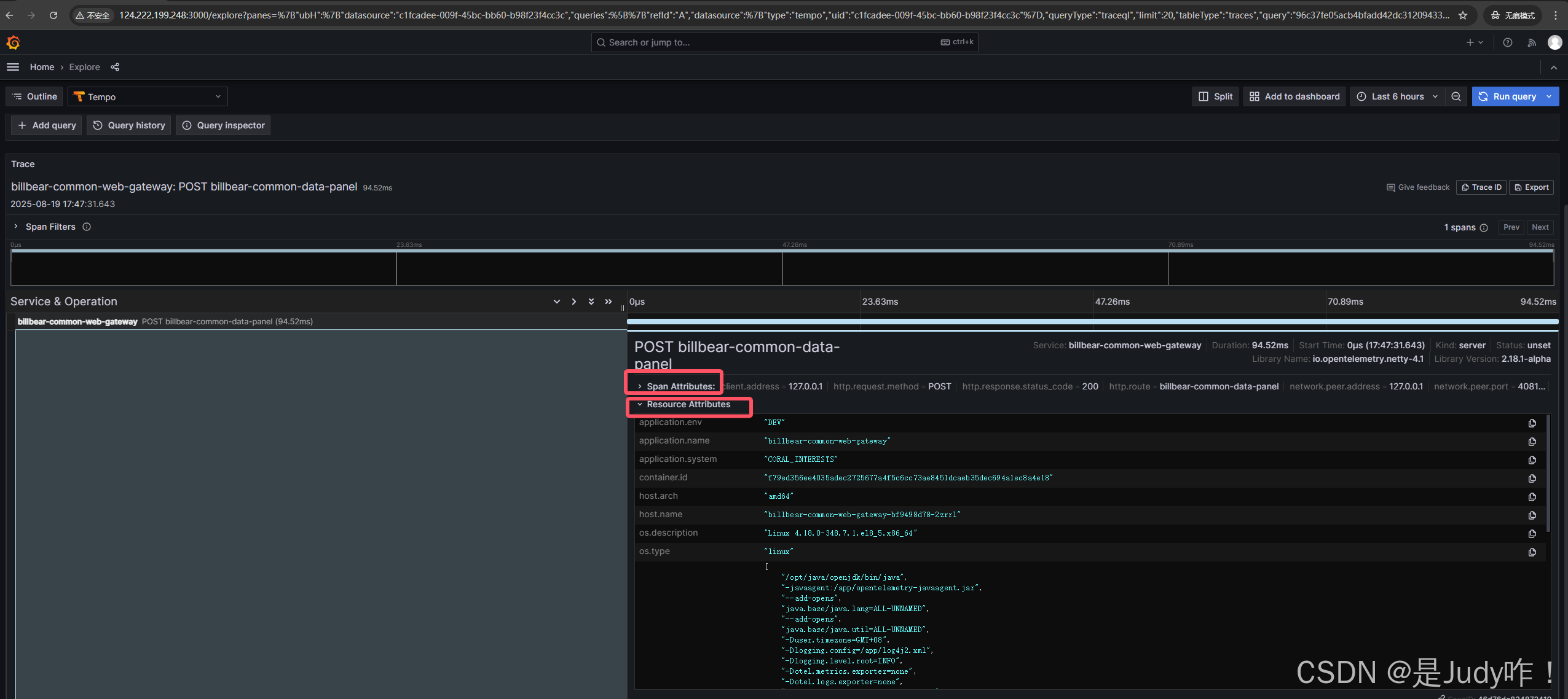Open the Query inspector
This screenshot has width=1568, height=699.
tap(223, 125)
